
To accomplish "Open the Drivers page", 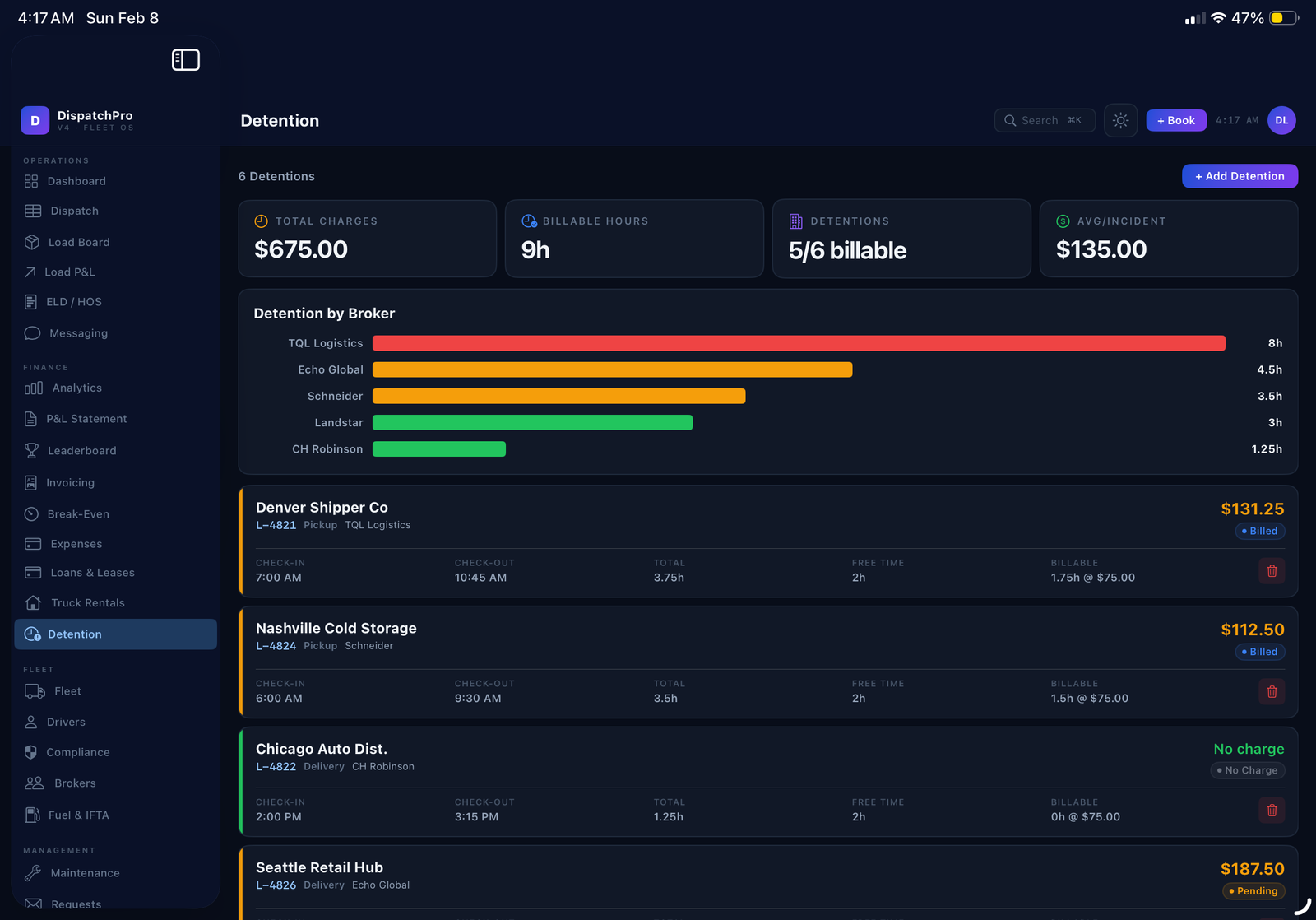I will click(66, 722).
